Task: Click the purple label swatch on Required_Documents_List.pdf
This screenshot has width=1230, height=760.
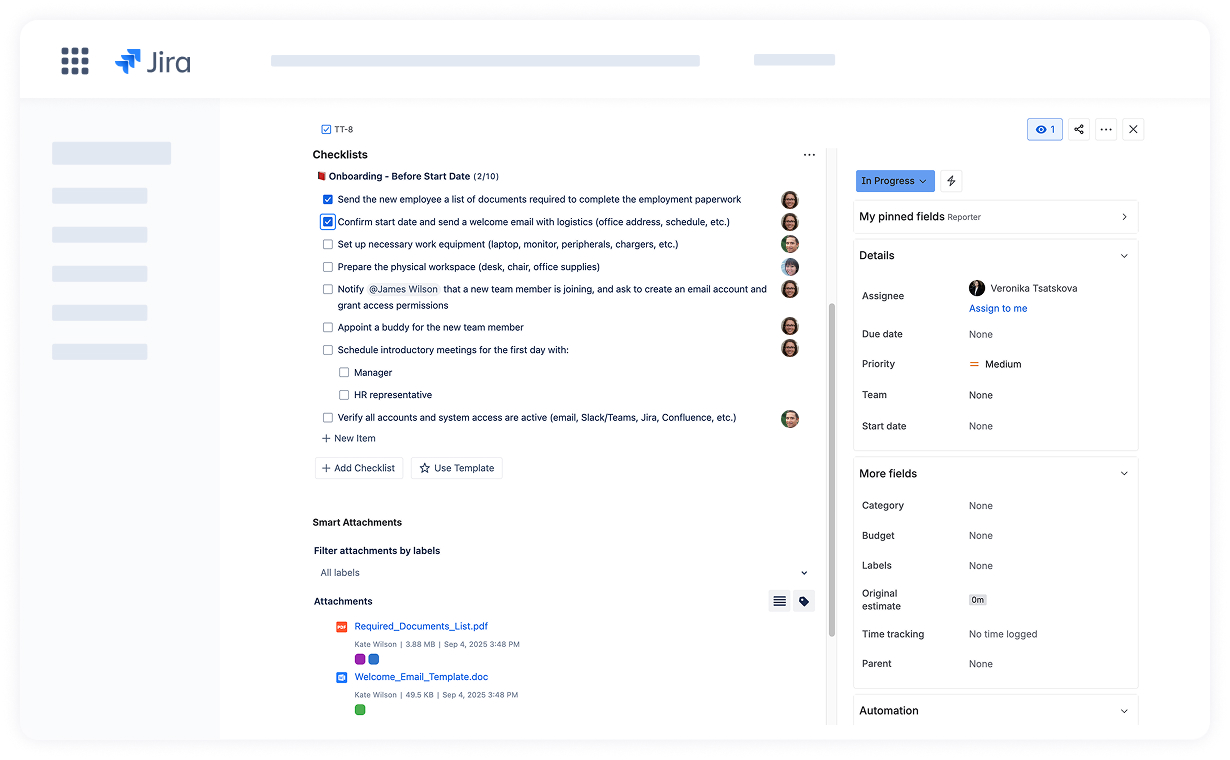Action: (360, 659)
